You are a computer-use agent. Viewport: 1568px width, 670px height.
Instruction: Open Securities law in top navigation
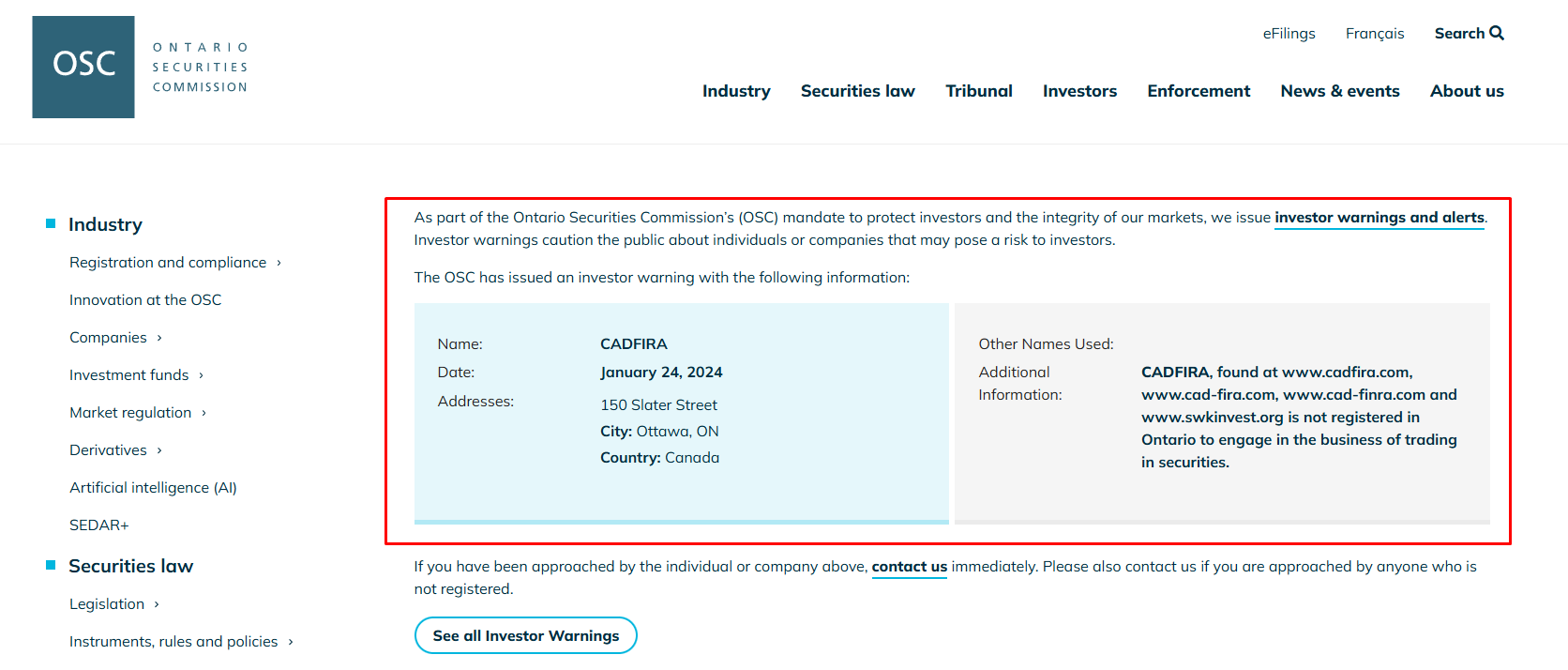coord(857,91)
